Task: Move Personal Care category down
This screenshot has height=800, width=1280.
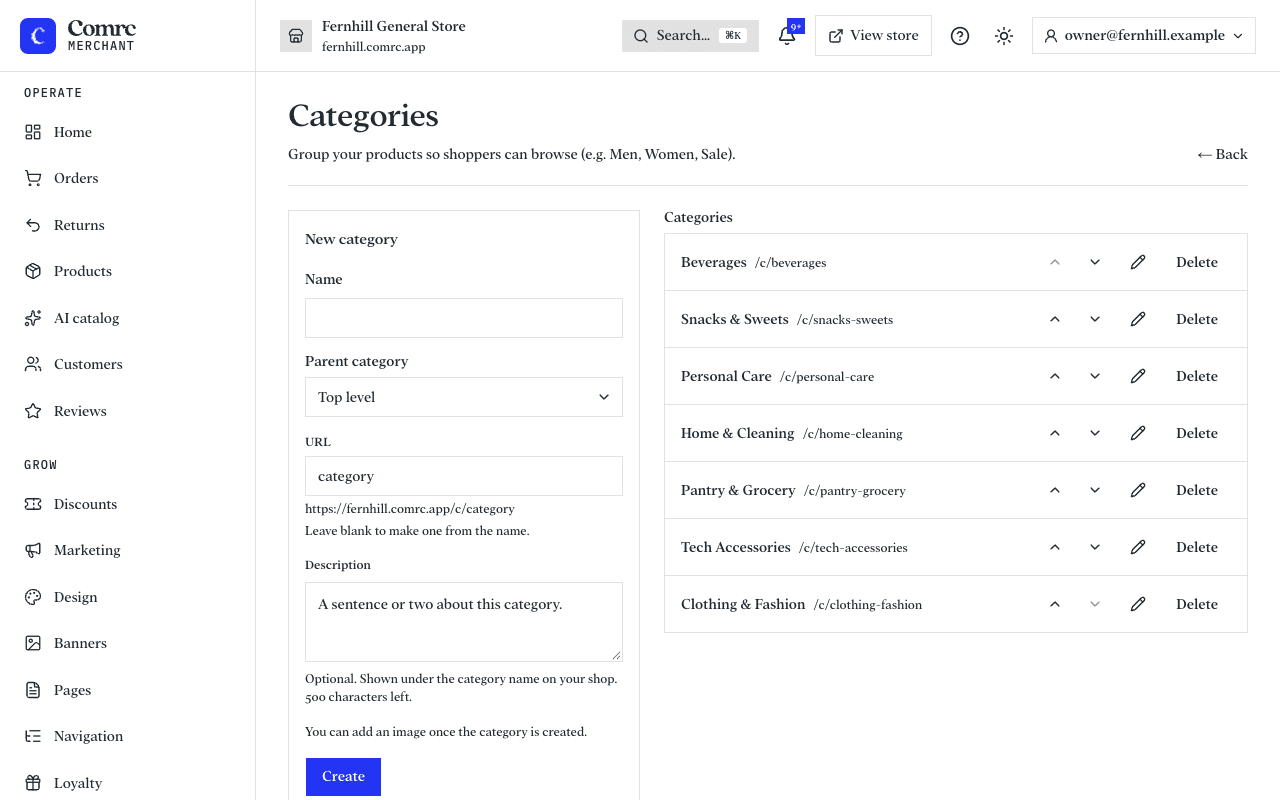Action: [1095, 376]
